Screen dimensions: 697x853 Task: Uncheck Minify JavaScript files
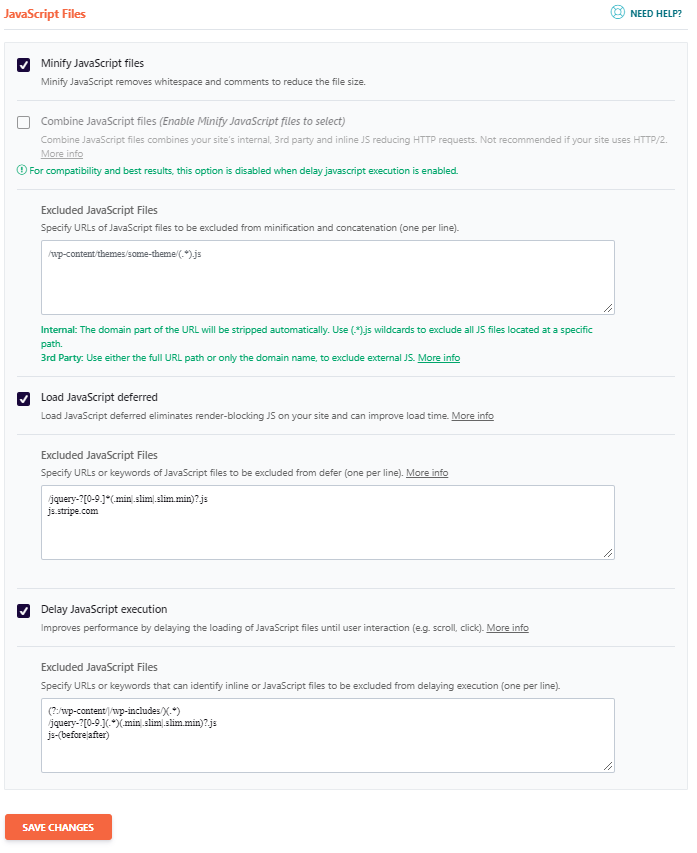tap(23, 65)
